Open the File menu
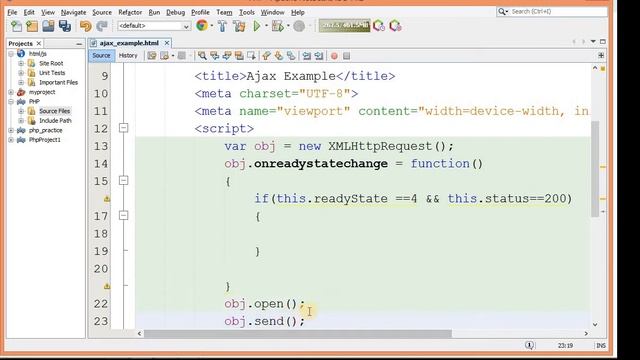Image resolution: width=640 pixels, height=360 pixels. click(12, 12)
